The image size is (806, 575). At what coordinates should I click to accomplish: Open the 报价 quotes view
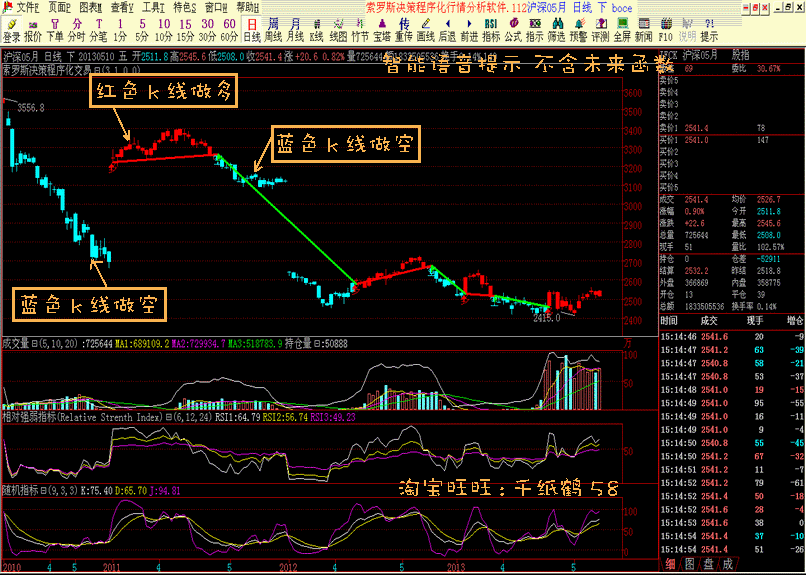point(33,30)
